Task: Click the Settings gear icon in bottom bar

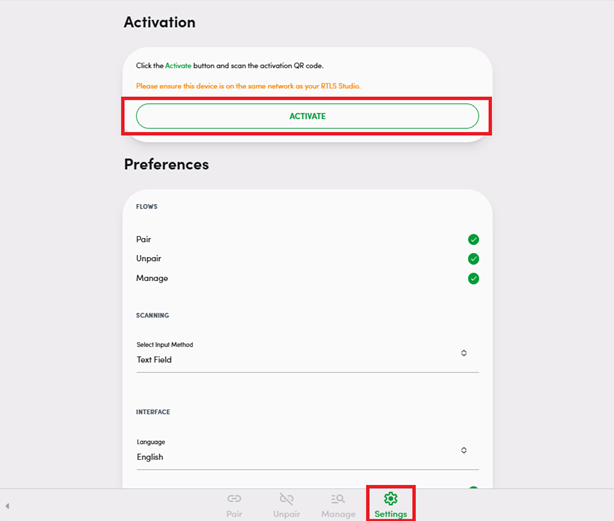Action: 391,498
